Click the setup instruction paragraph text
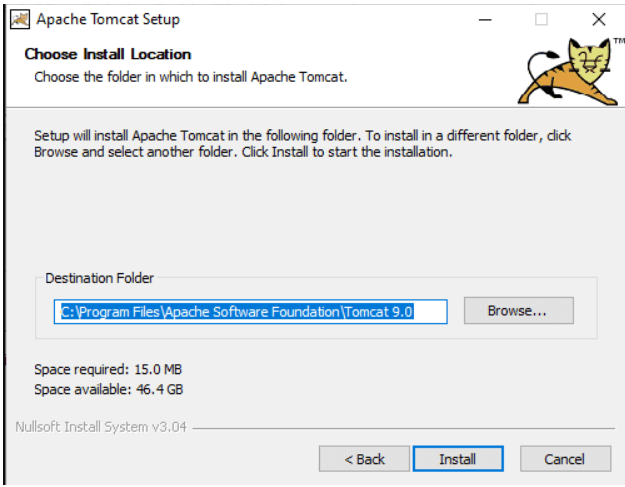The height and width of the screenshot is (487, 625). pyautogui.click(x=300, y=144)
